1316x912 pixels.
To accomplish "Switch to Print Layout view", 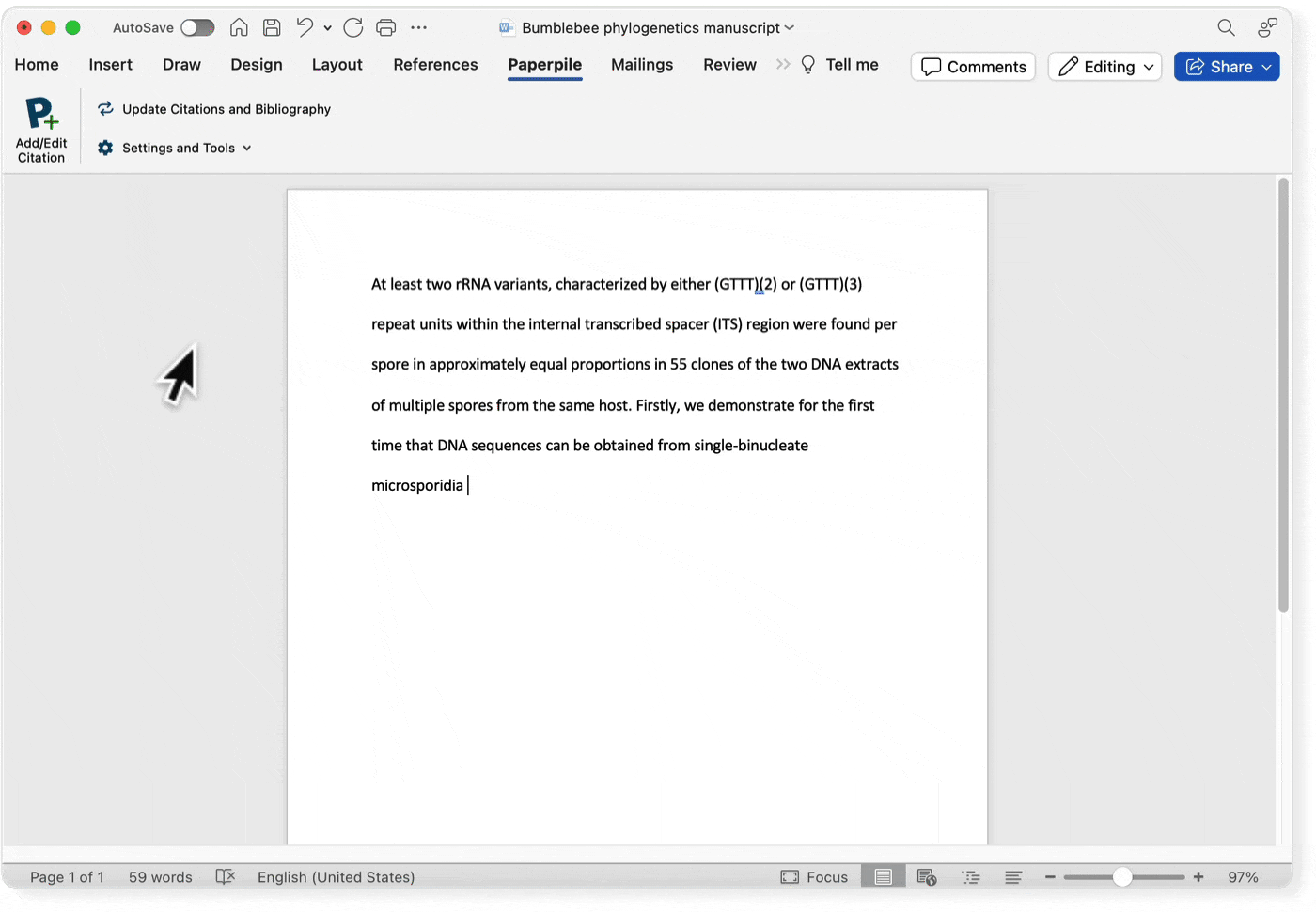I will [x=883, y=876].
